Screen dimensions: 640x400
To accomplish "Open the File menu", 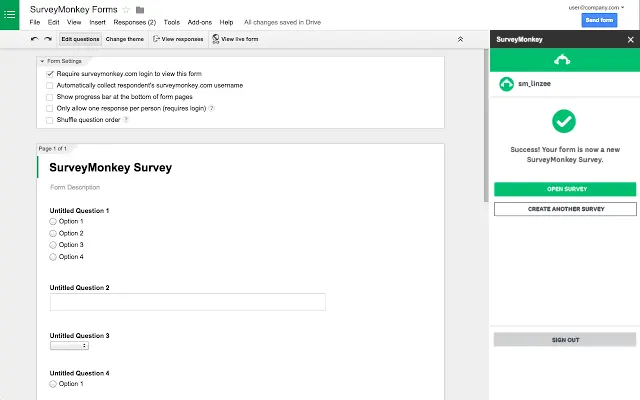I will 35,22.
